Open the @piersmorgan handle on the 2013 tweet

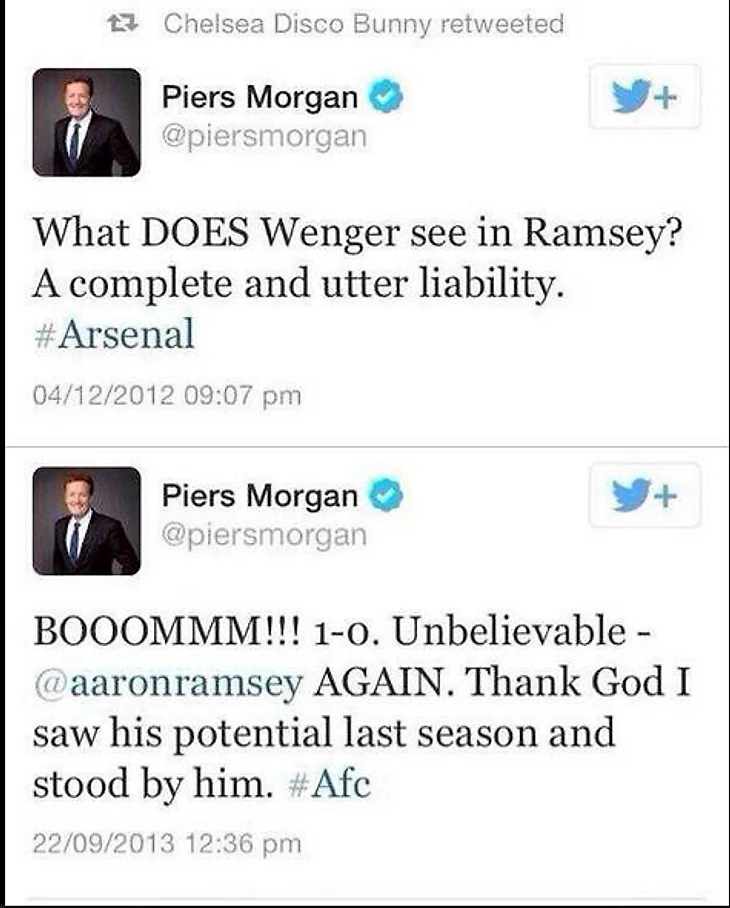pyautogui.click(x=264, y=534)
